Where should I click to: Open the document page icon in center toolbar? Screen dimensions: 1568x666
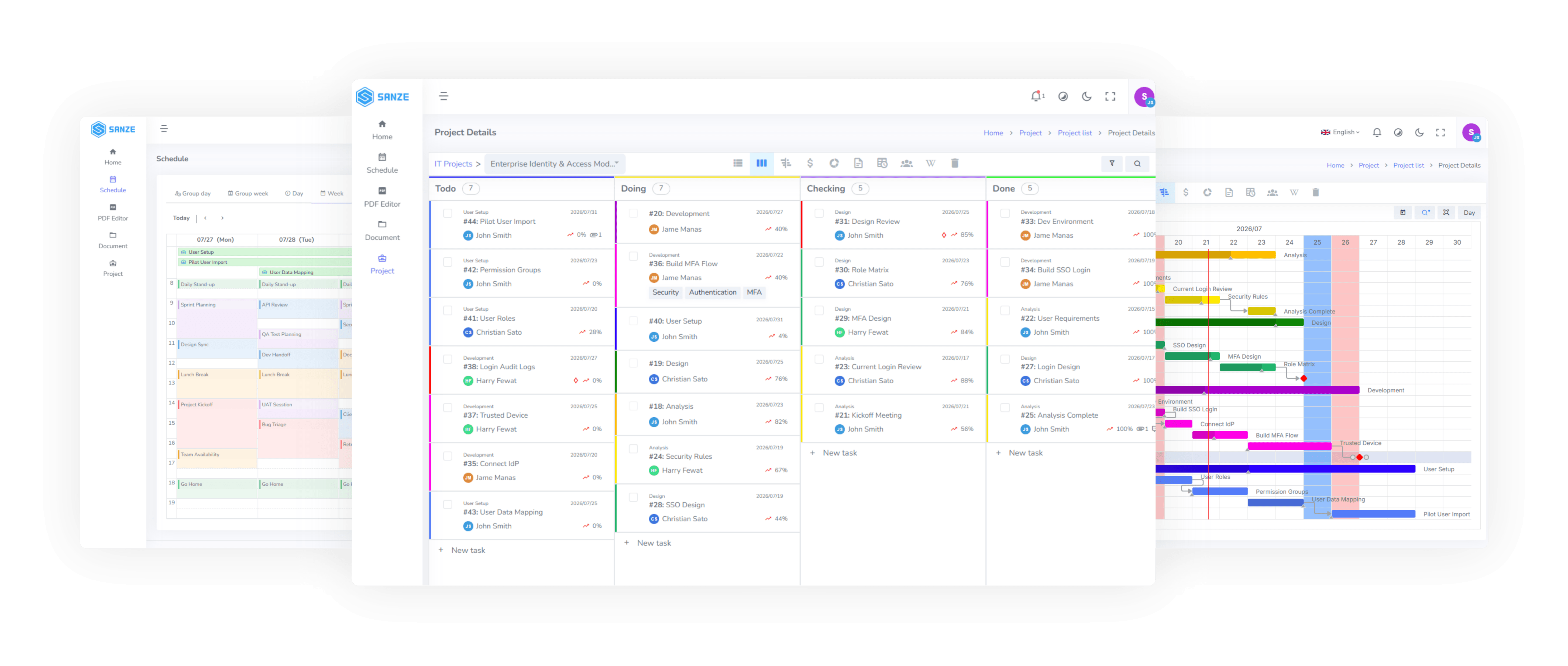(x=858, y=163)
